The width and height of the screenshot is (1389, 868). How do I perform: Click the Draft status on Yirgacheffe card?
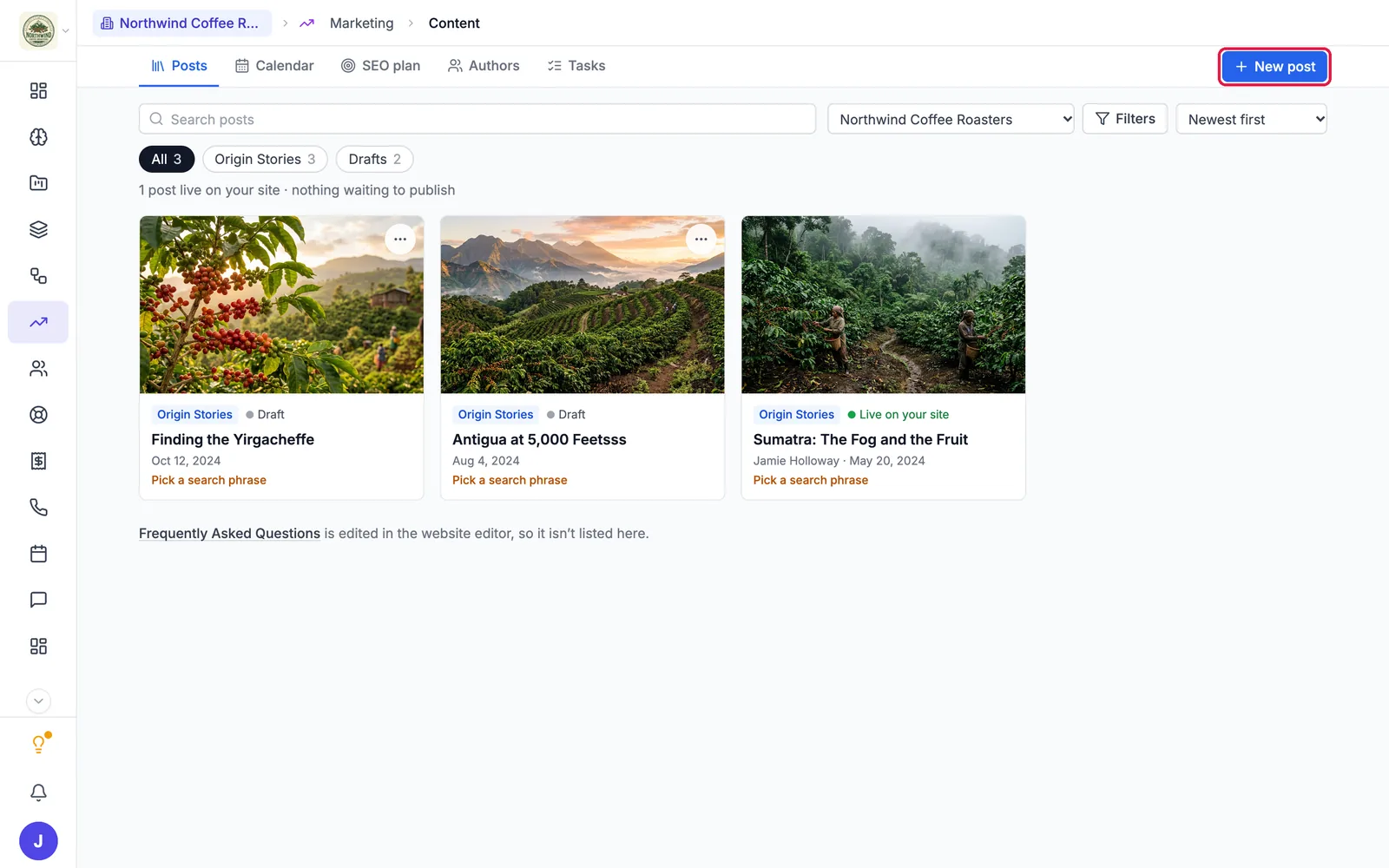tap(265, 415)
